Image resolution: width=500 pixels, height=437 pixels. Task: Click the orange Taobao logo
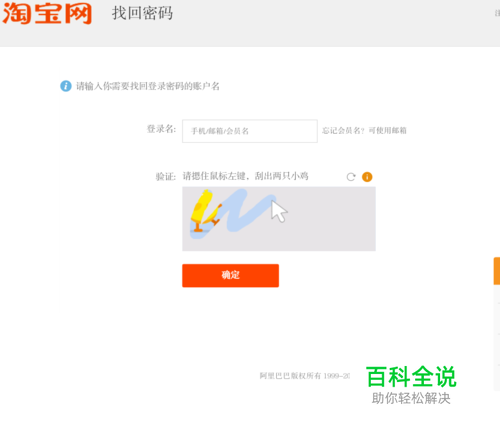(47, 13)
